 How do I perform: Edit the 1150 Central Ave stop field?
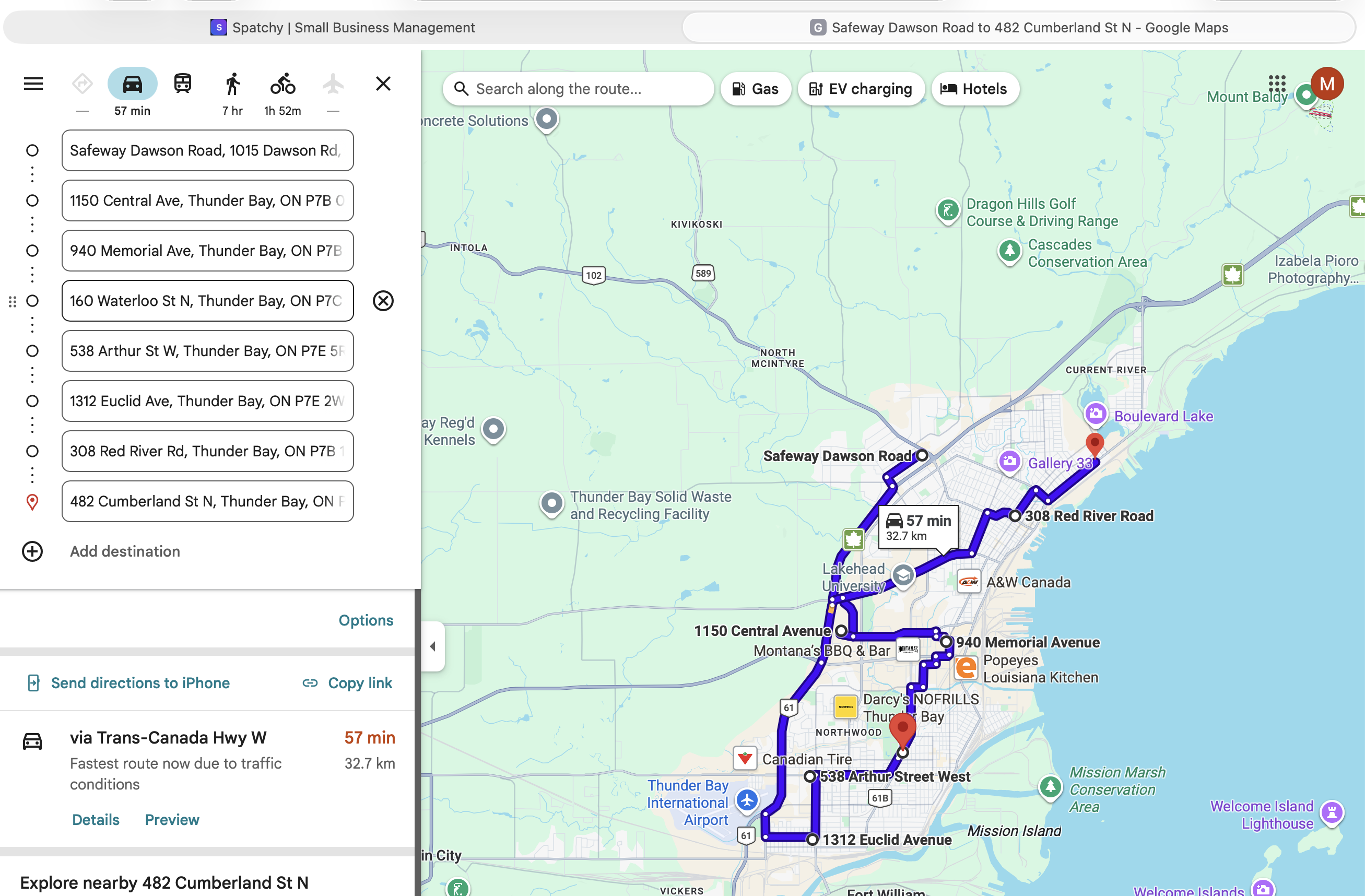[x=208, y=200]
